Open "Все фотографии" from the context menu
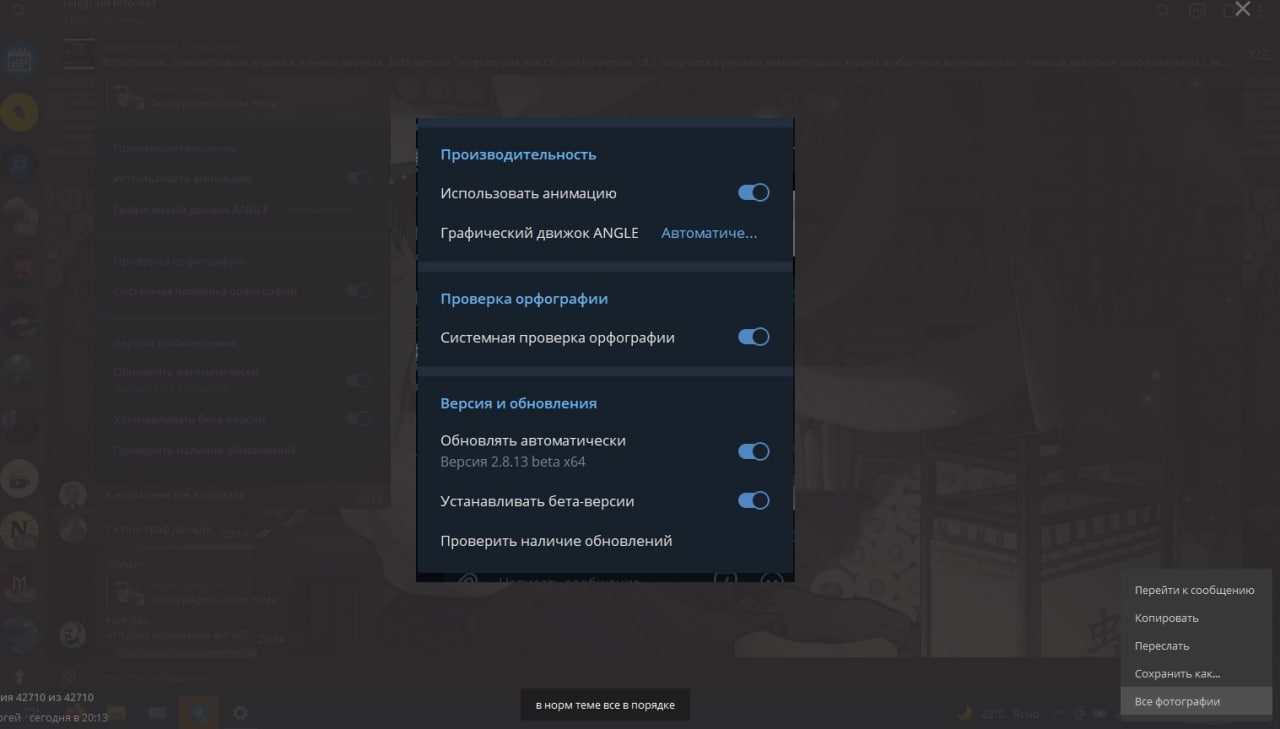 point(1195,702)
